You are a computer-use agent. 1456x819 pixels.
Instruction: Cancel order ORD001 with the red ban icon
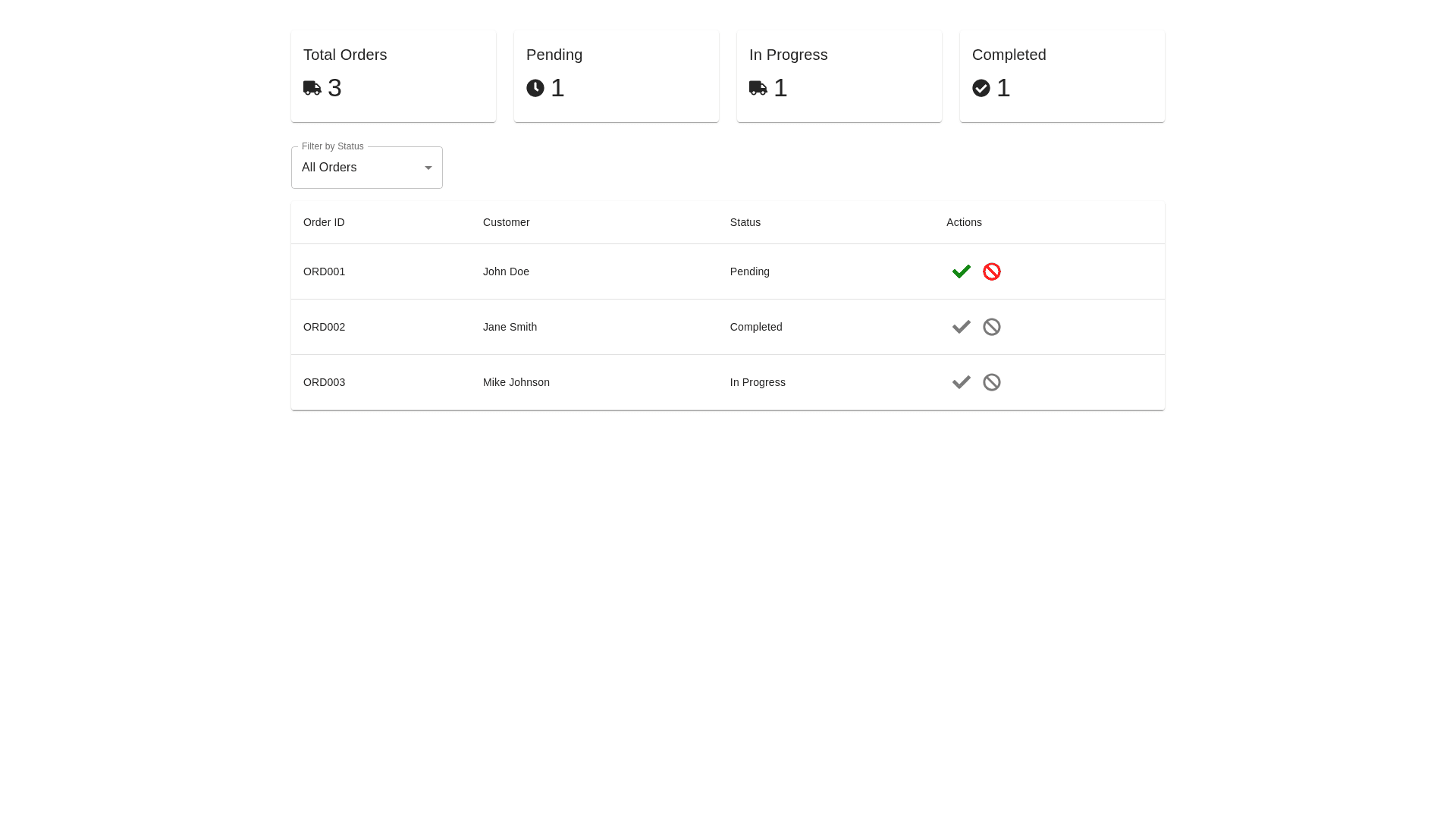[991, 271]
